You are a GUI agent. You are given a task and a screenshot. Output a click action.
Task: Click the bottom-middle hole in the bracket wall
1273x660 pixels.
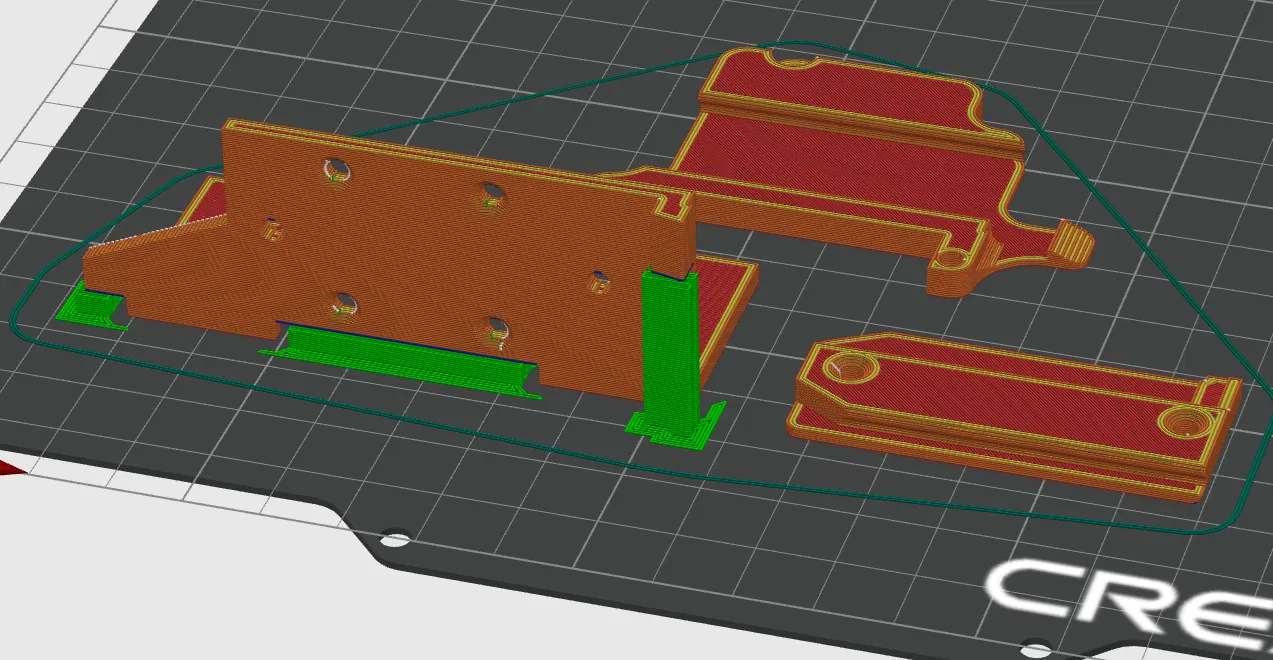494,328
